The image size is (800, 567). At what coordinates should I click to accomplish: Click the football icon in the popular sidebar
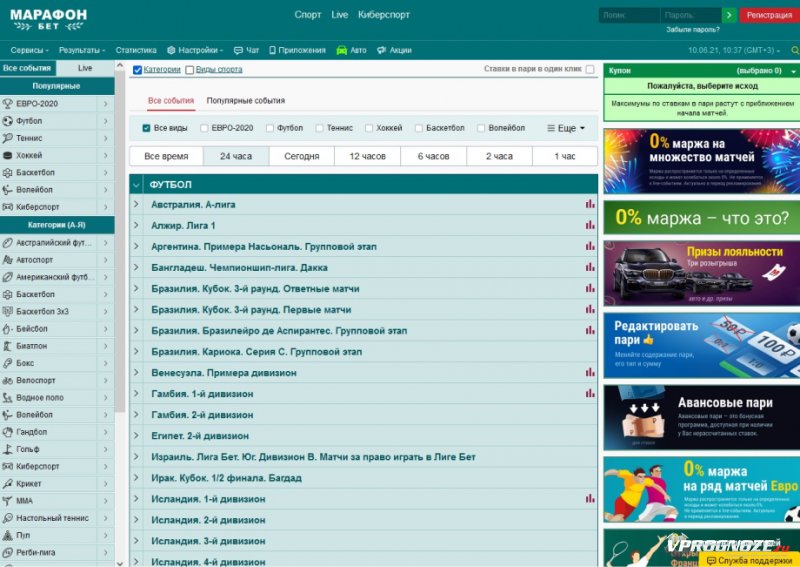click(x=9, y=121)
